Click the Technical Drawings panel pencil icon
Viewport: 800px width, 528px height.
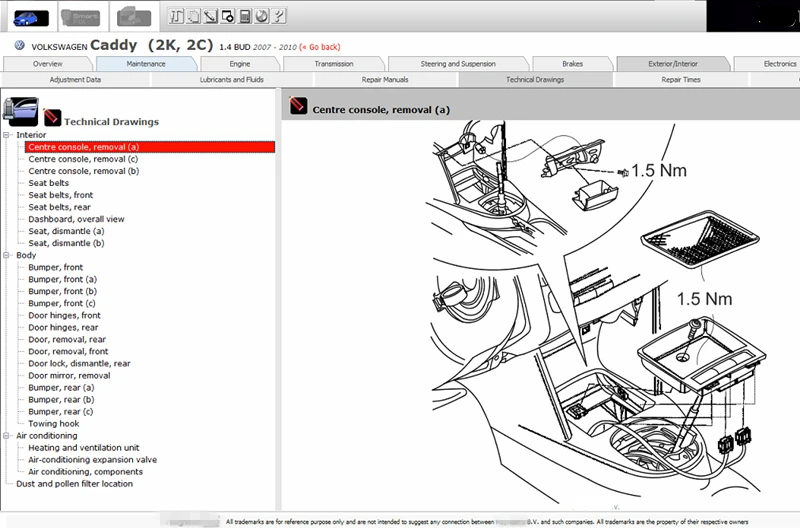52,117
